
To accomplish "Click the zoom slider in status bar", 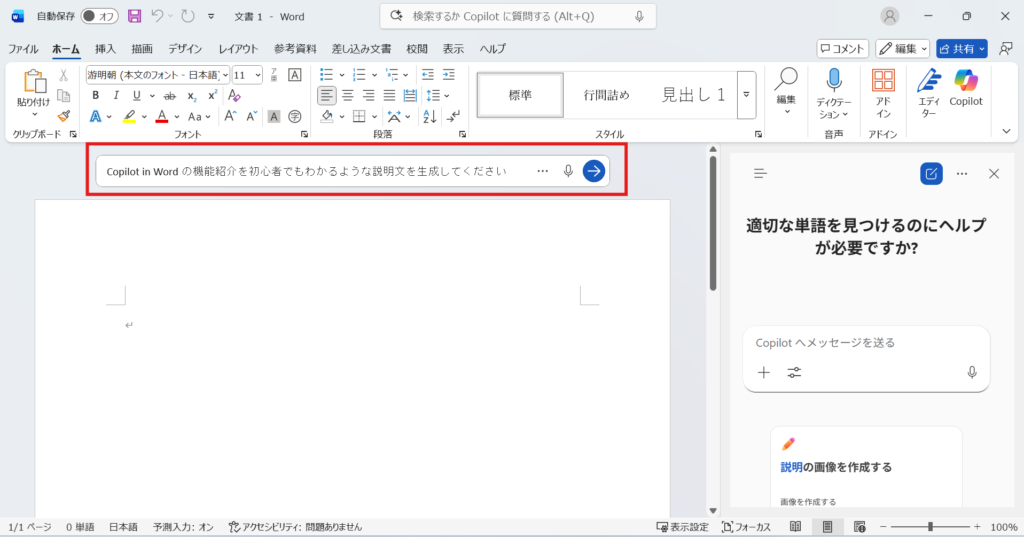I will click(930, 527).
